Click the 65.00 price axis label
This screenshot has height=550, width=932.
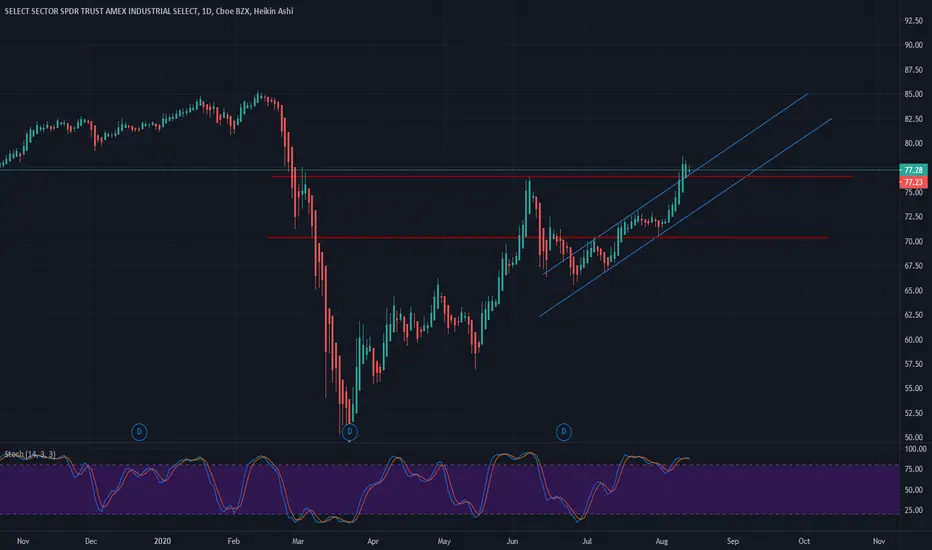pos(913,291)
